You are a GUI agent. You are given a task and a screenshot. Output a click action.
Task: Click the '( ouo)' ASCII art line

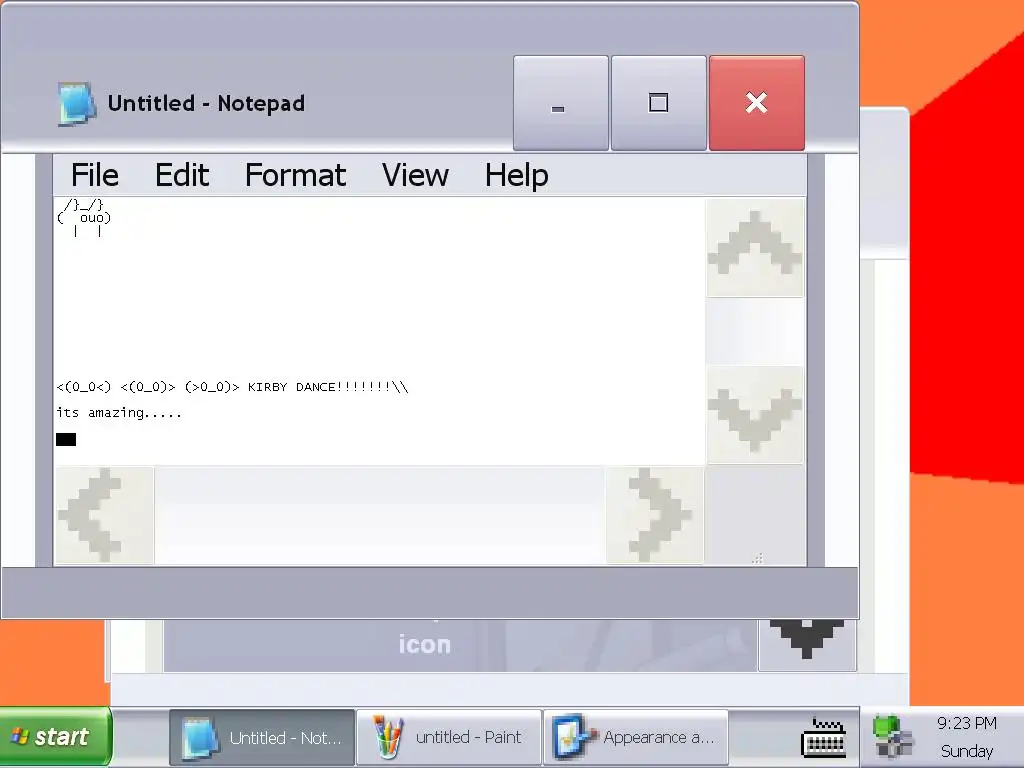84,218
